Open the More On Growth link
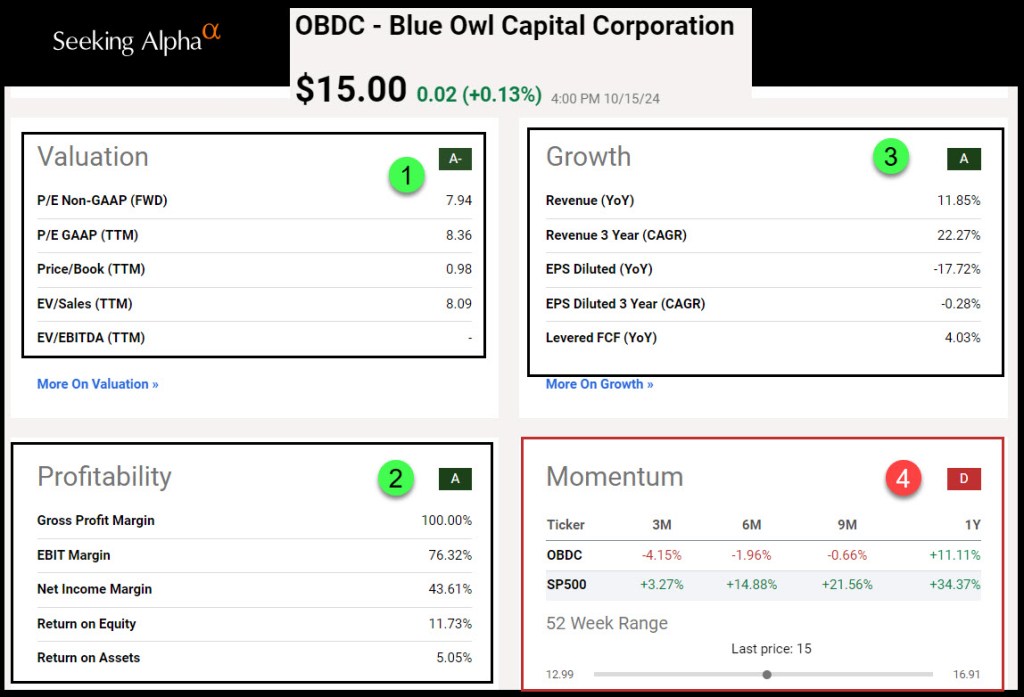 coord(599,384)
